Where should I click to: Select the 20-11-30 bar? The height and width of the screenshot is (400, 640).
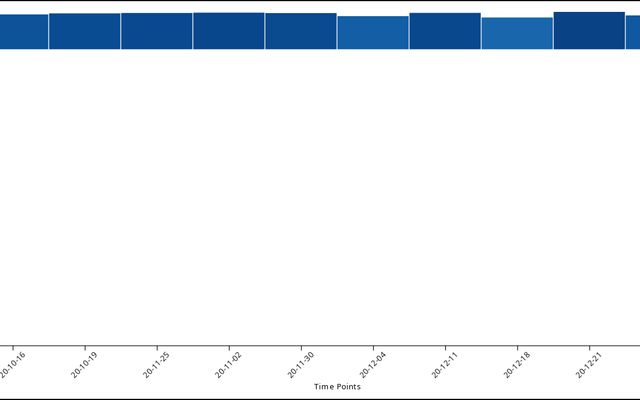(x=301, y=31)
